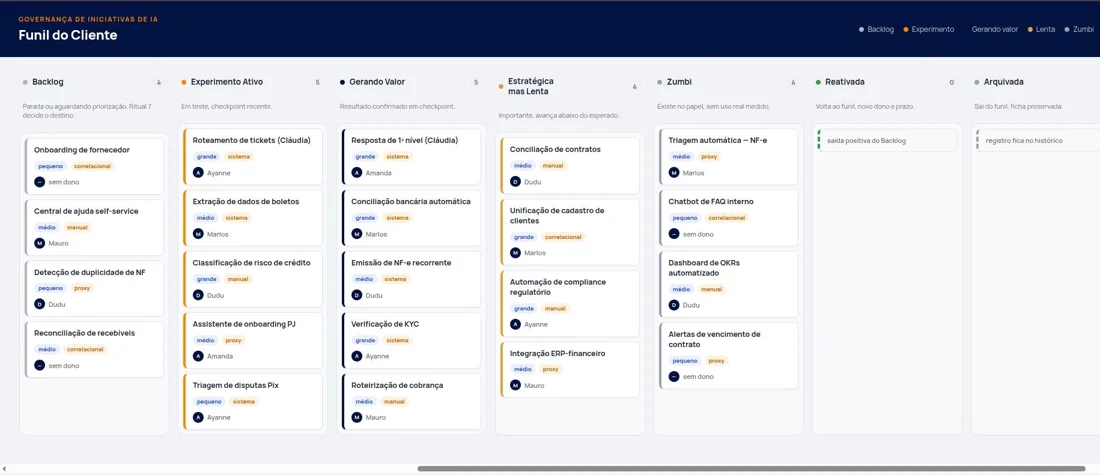Click Amanda's avatar on Resposta de 1º nível card

pos(356,173)
